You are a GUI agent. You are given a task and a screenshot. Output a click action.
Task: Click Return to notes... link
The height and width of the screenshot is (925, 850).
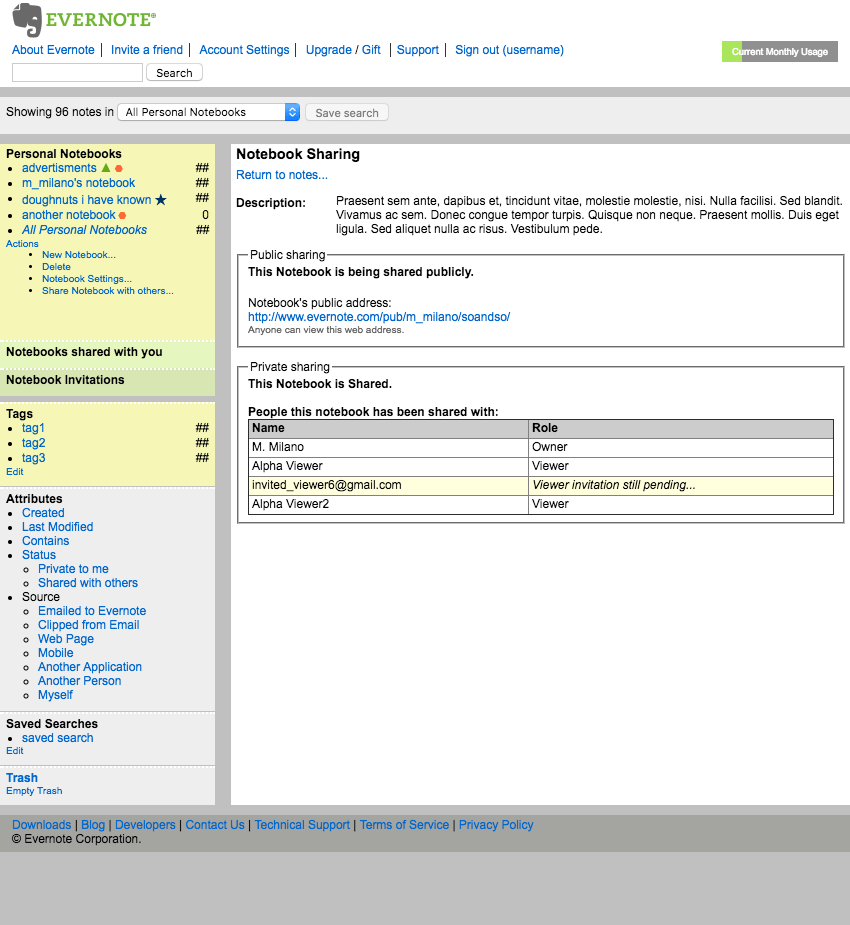pyautogui.click(x=282, y=175)
